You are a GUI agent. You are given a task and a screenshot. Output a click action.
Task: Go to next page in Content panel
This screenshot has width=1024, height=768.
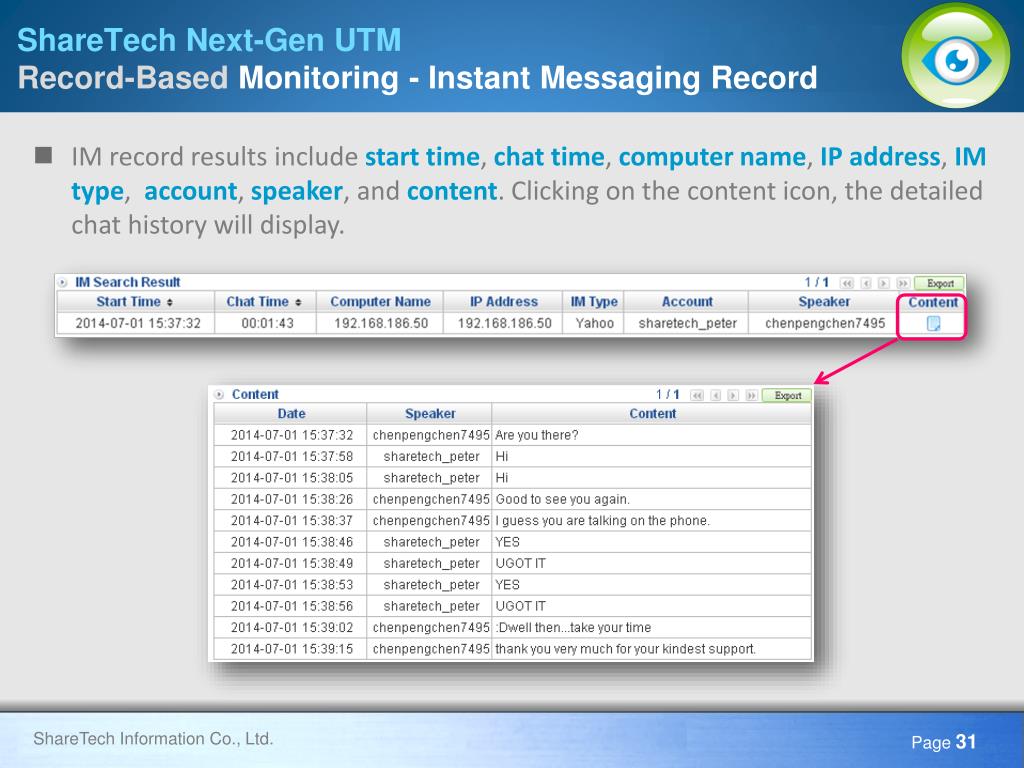(x=733, y=395)
